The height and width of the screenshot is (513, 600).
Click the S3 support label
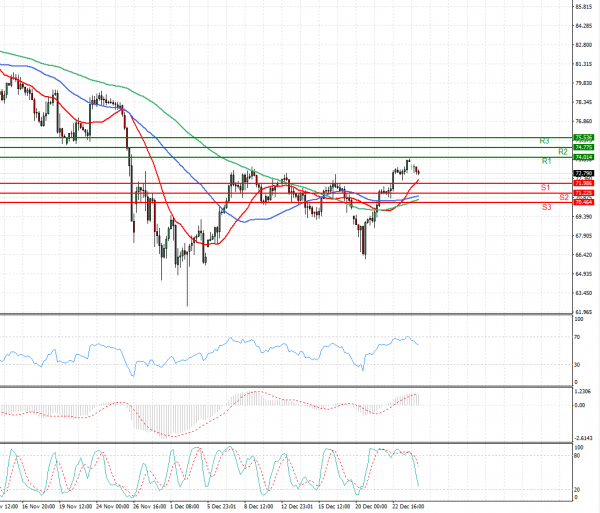[546, 207]
